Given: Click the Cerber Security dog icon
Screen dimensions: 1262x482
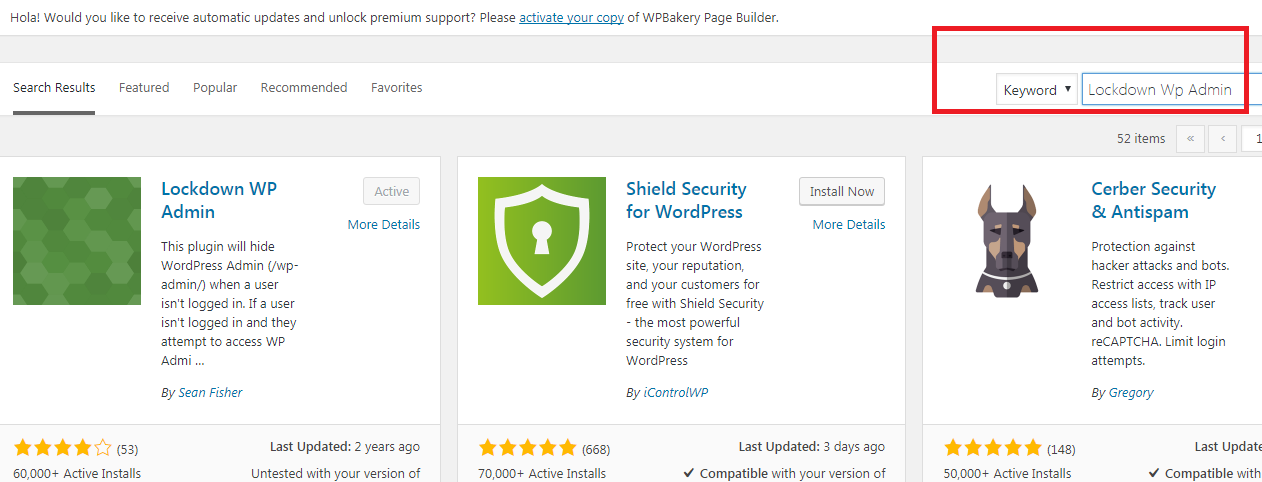Looking at the screenshot, I should click(1007, 241).
